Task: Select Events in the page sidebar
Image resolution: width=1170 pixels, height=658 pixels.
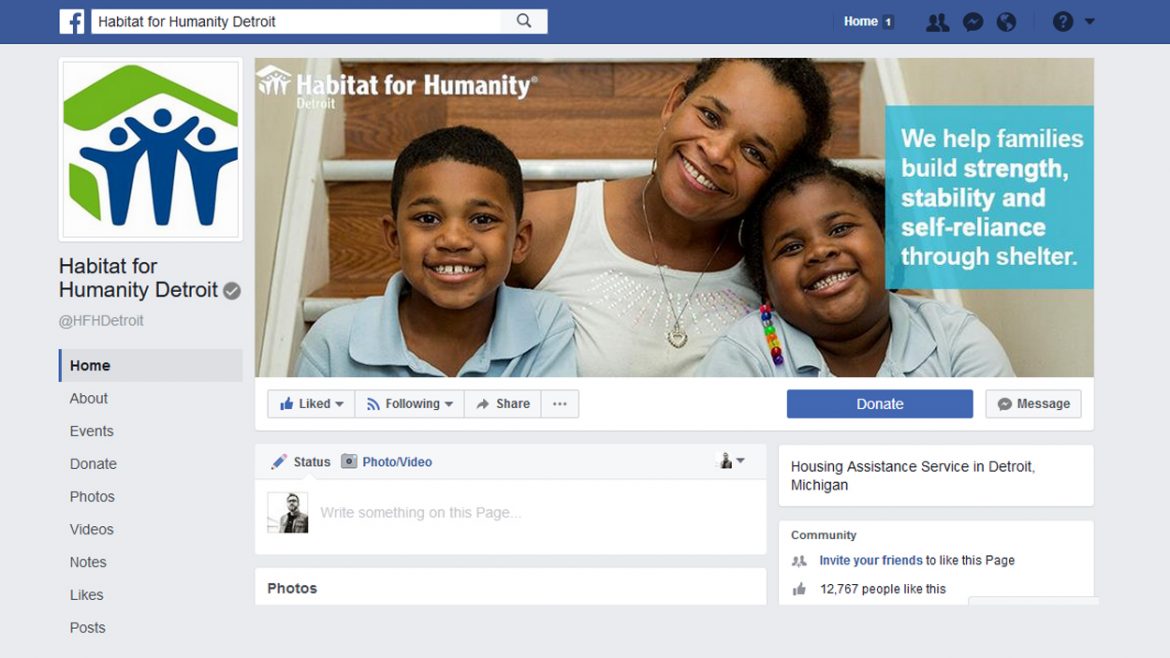Action: 92,431
